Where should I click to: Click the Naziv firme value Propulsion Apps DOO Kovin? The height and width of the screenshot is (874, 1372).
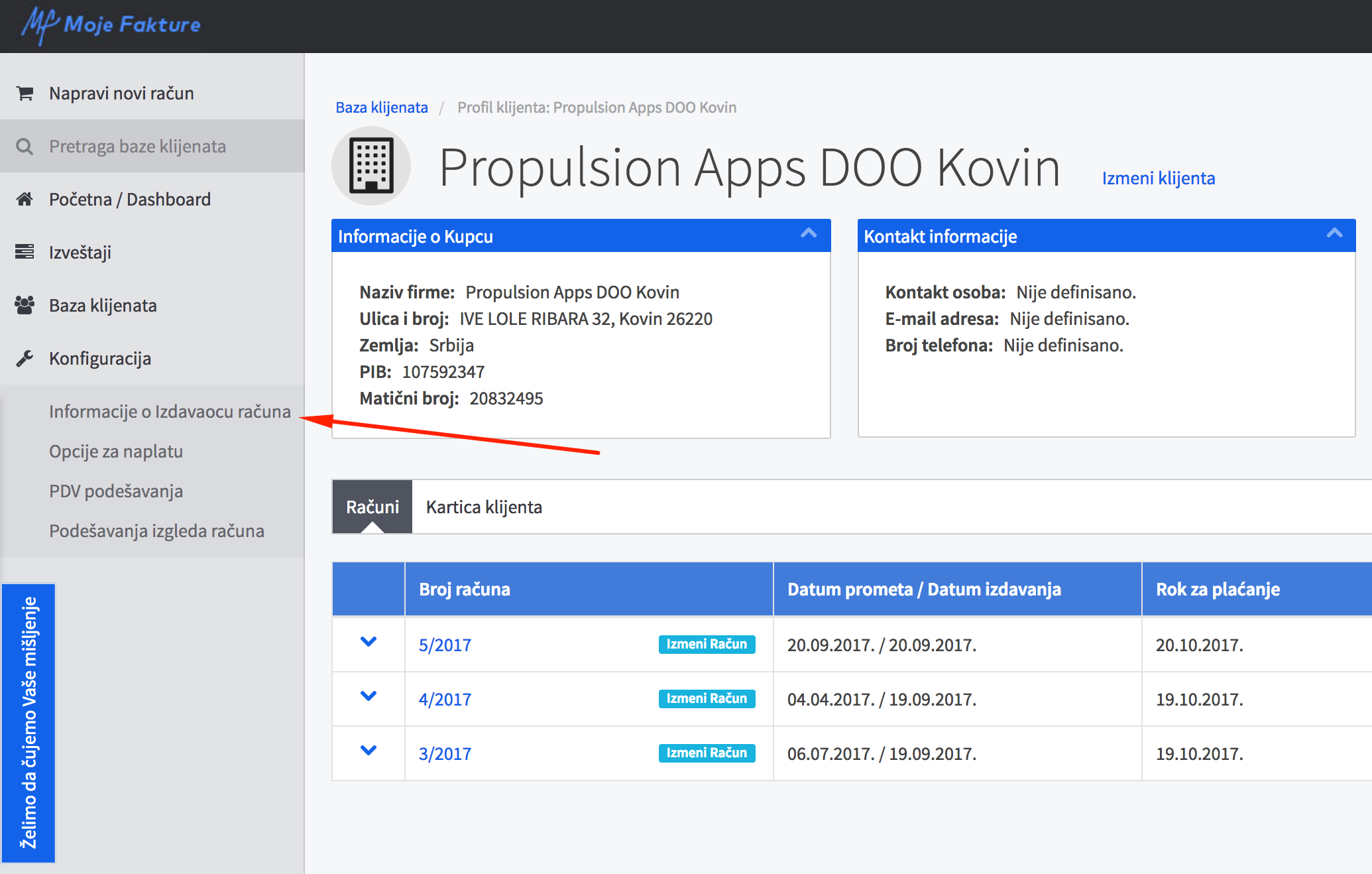pos(572,292)
